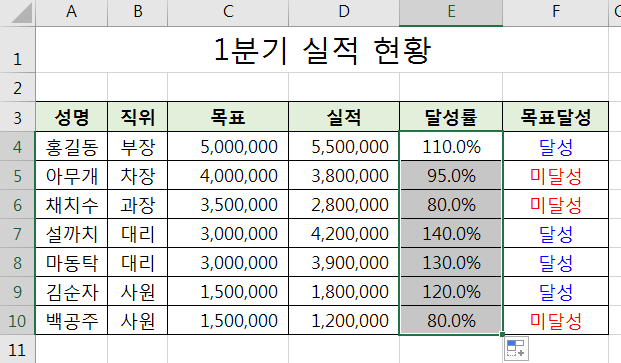Click the result value 1,200,000

[344, 320]
